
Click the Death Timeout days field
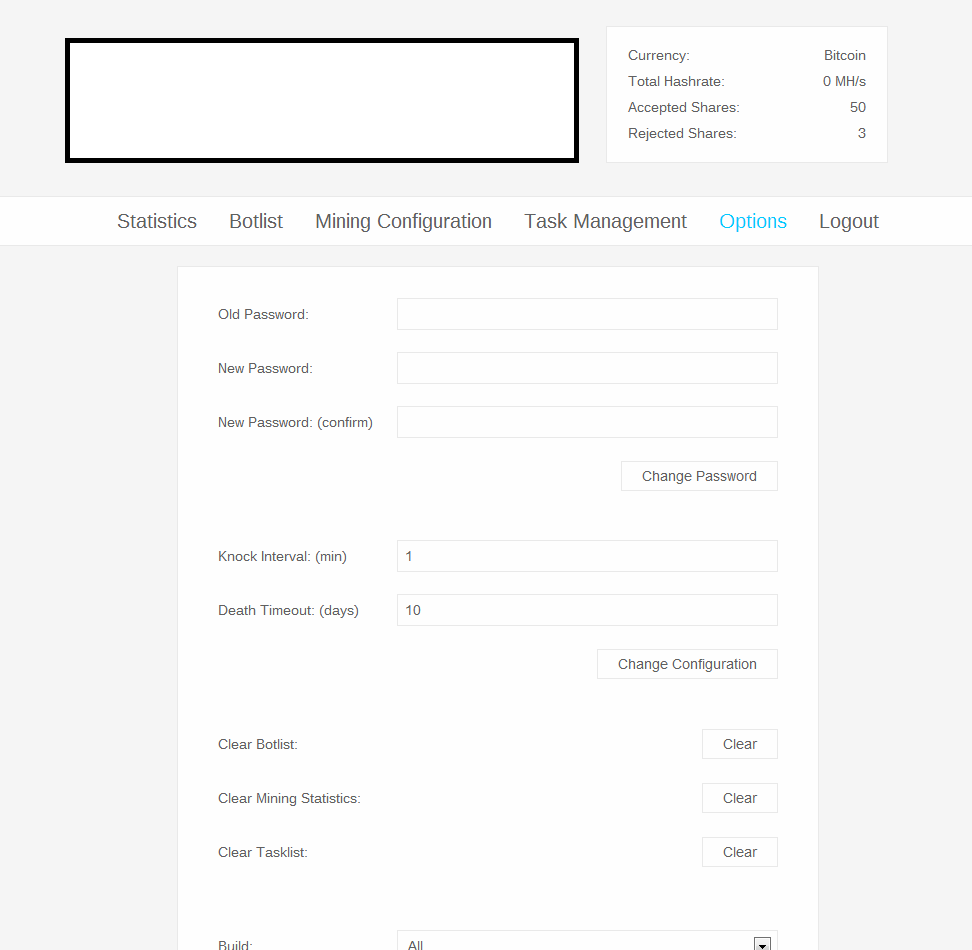[x=587, y=610]
